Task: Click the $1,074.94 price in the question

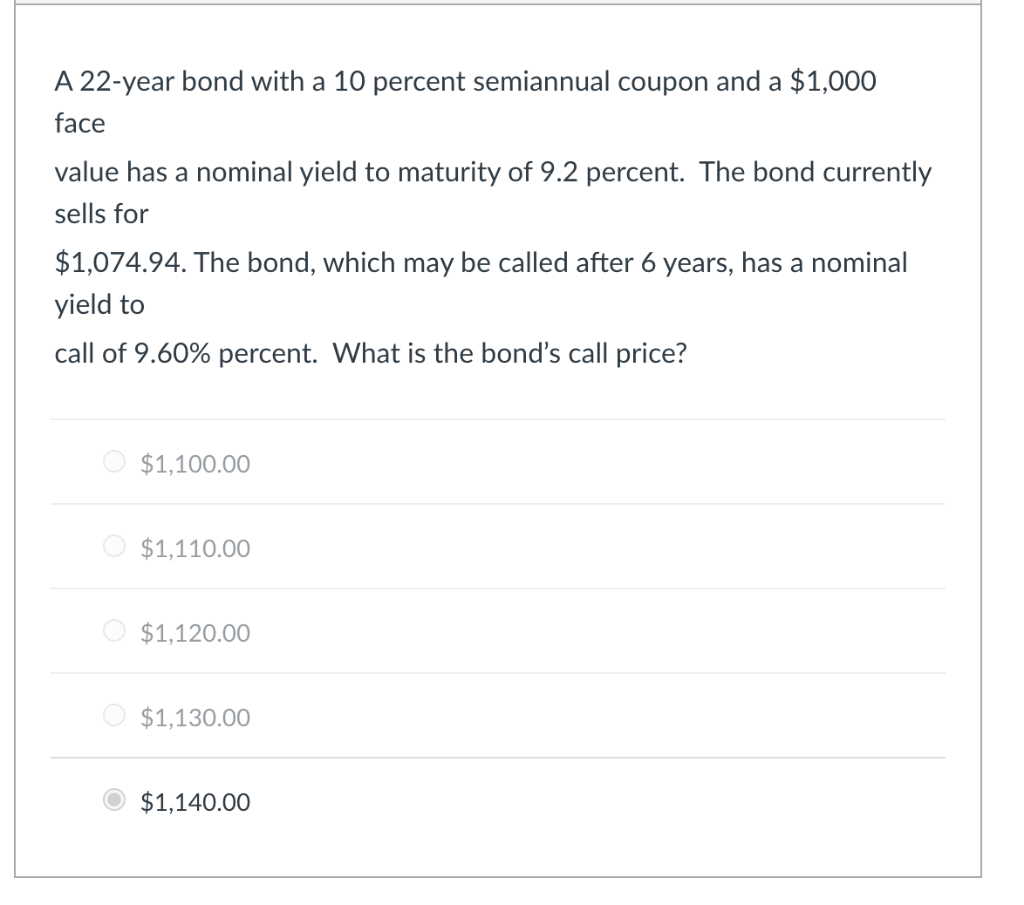Action: click(120, 263)
